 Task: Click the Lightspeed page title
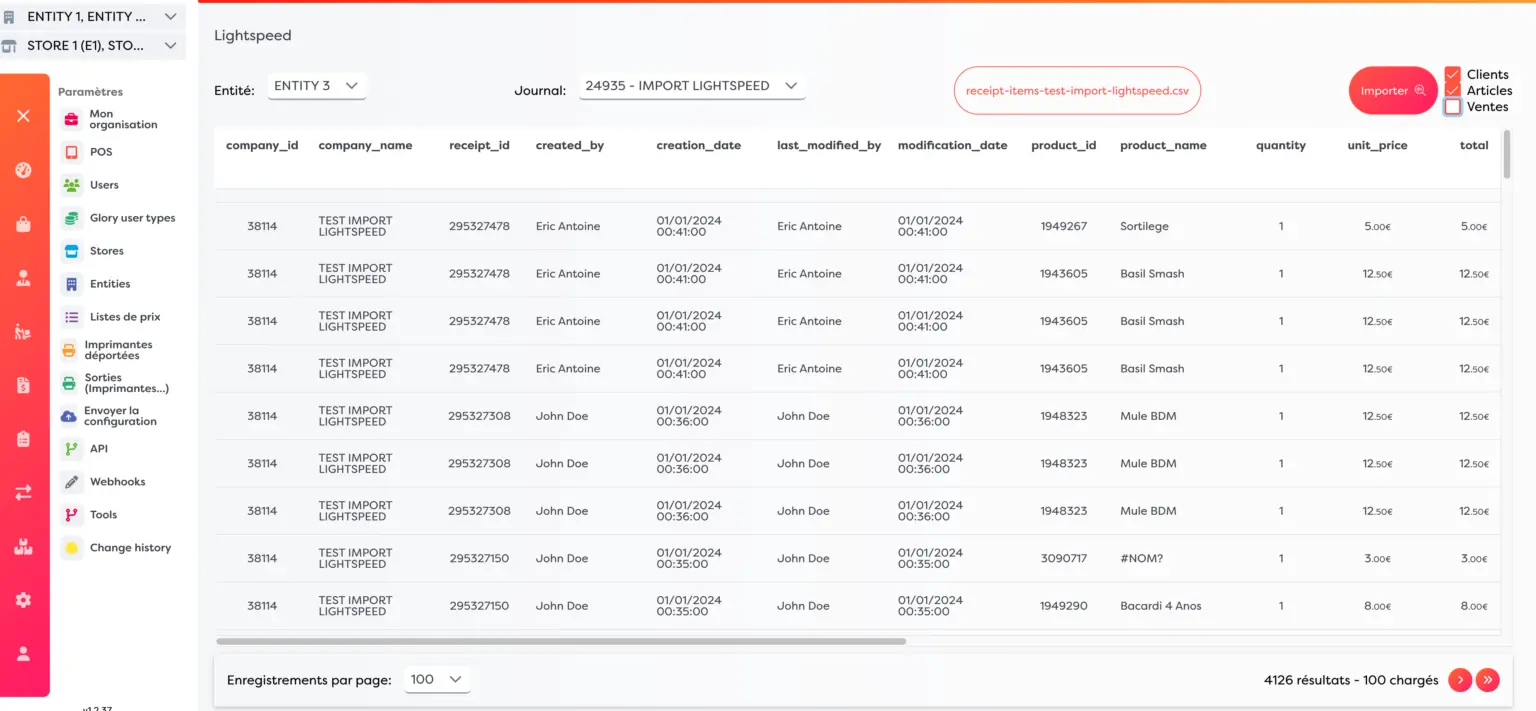point(253,36)
